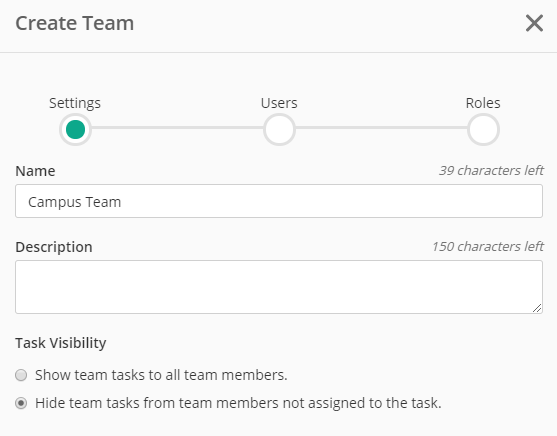Click the progress line between Users and Roles

click(381, 128)
